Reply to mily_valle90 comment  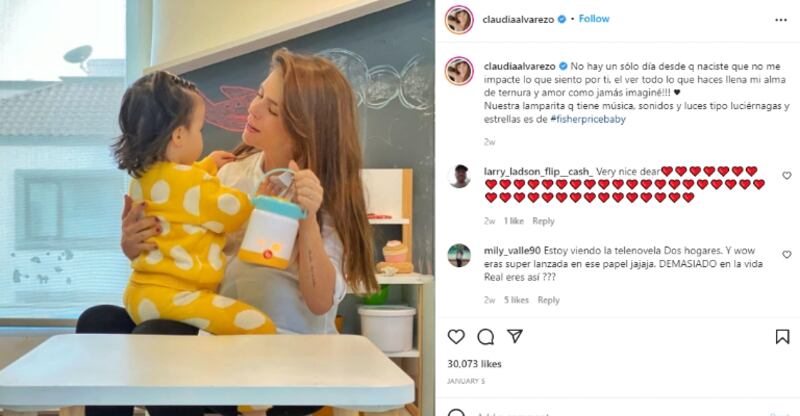coord(548,300)
